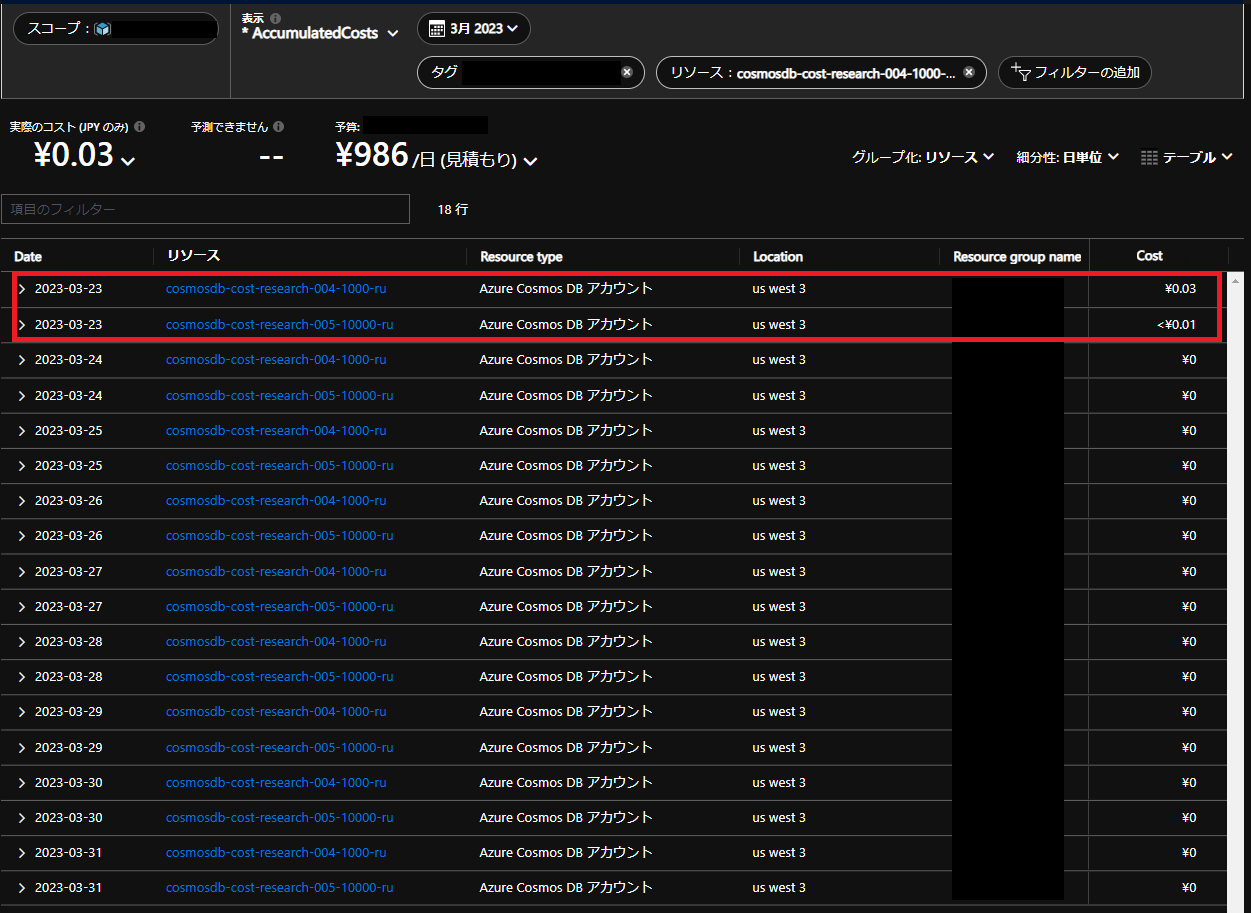
Task: Open cosmosdb-cost-research-005-10000-ru link dated 2023-03-30
Action: pyautogui.click(x=280, y=818)
